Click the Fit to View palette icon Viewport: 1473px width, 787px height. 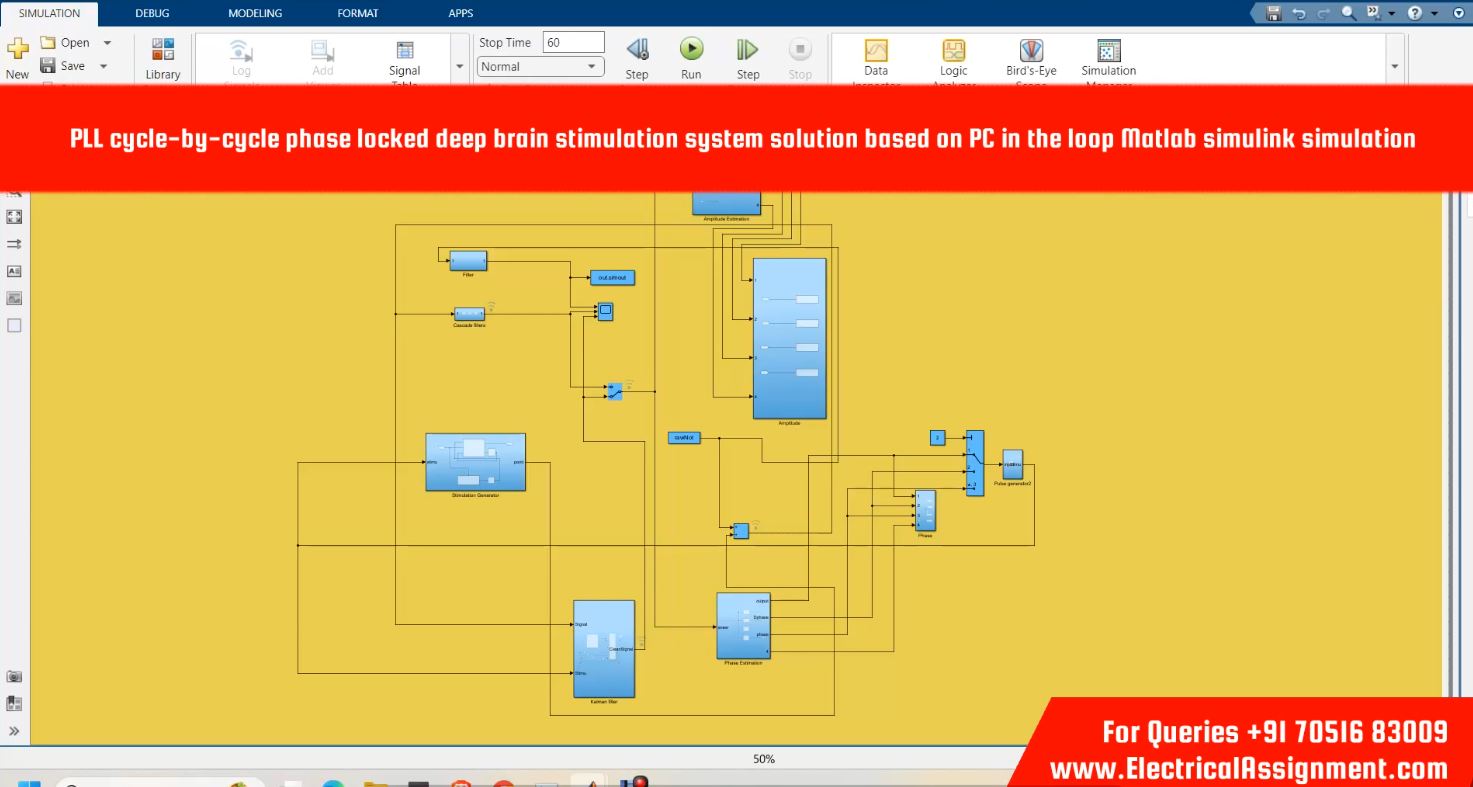point(14,216)
